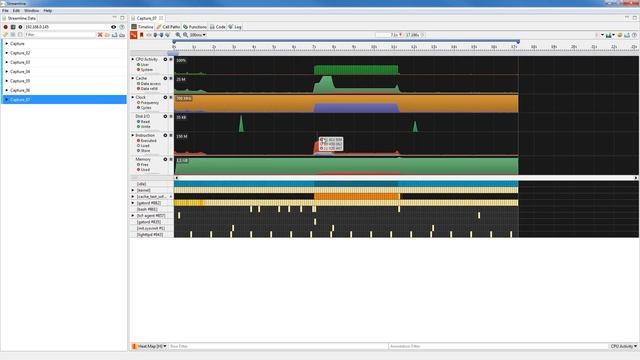
Task: Open the File menu
Action: tap(5, 11)
